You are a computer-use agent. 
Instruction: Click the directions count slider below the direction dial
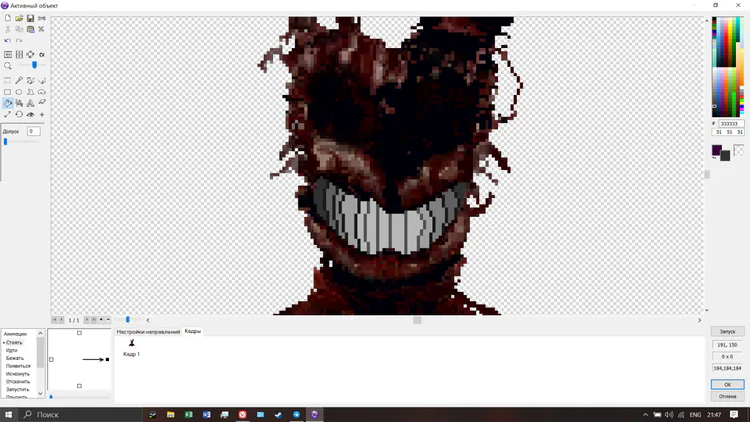[x=79, y=396]
